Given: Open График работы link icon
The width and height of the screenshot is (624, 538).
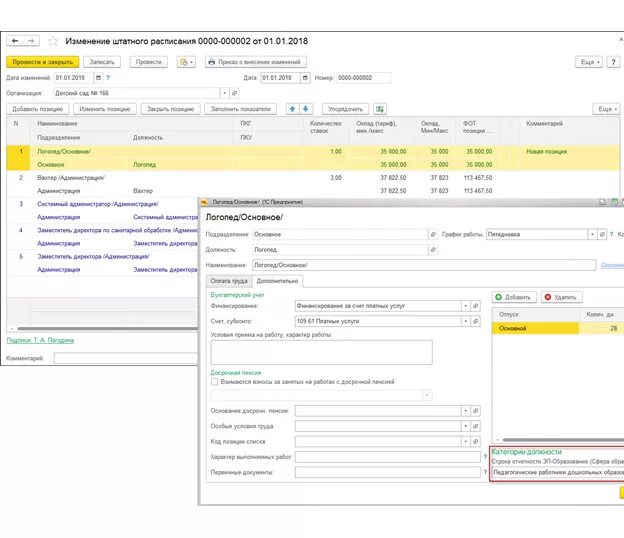Looking at the screenshot, I should point(602,234).
